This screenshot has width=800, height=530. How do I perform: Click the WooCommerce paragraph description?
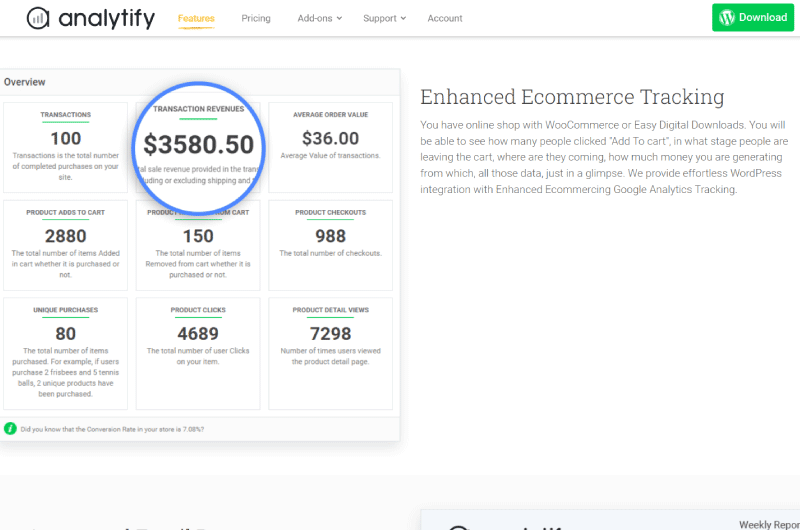coord(604,157)
